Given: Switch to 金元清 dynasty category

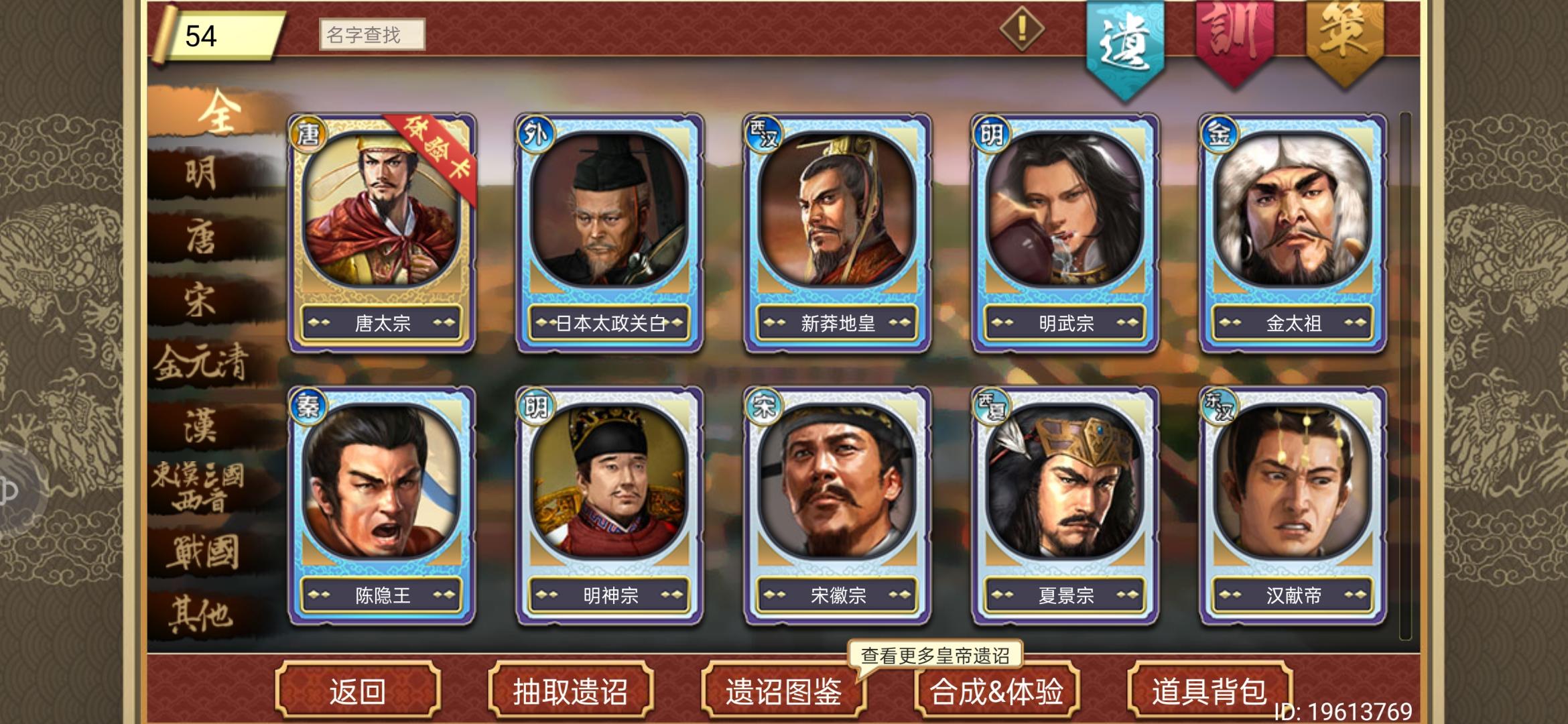Looking at the screenshot, I should [x=201, y=364].
